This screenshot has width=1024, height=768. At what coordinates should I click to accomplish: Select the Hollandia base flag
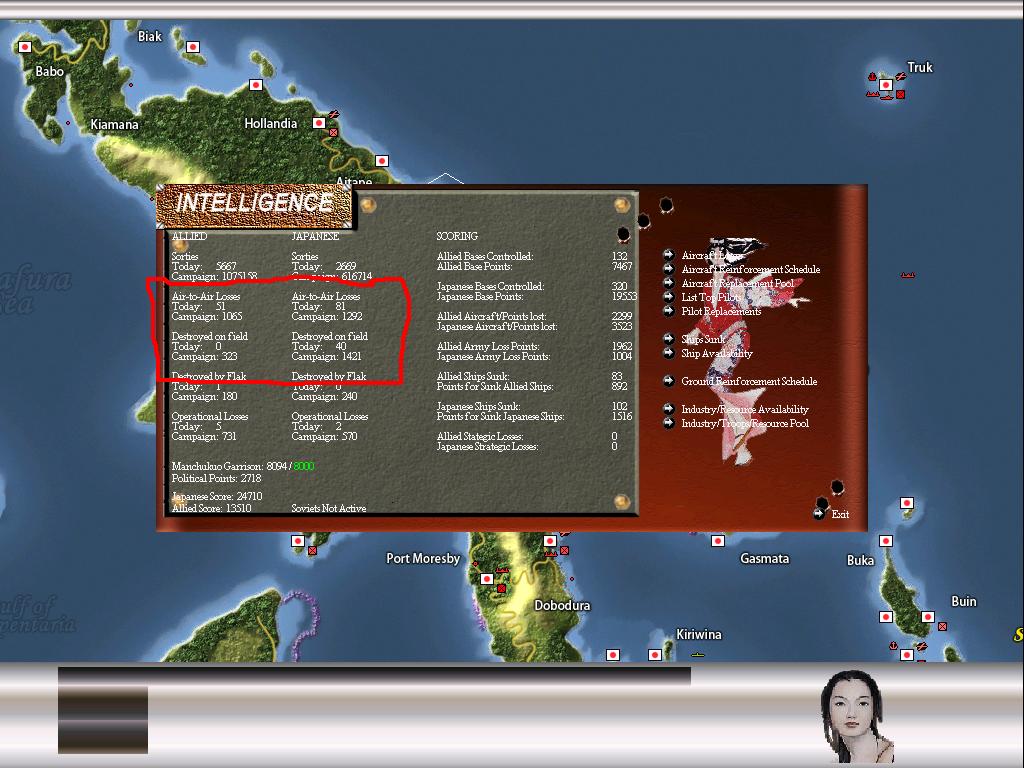(319, 123)
